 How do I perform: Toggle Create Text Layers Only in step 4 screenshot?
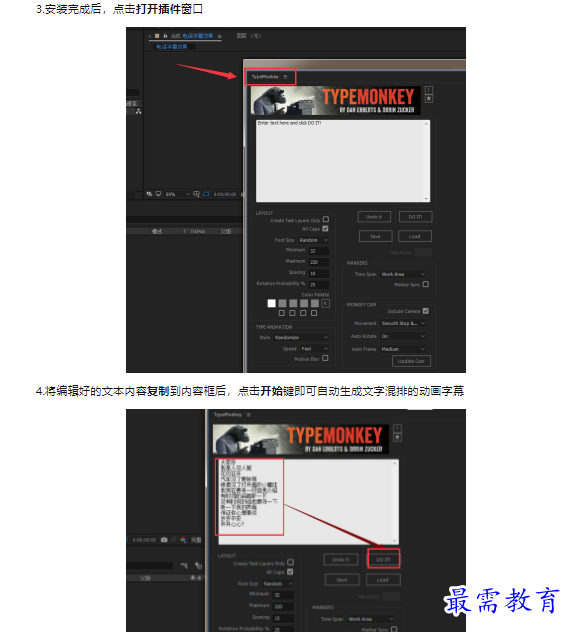[x=291, y=562]
